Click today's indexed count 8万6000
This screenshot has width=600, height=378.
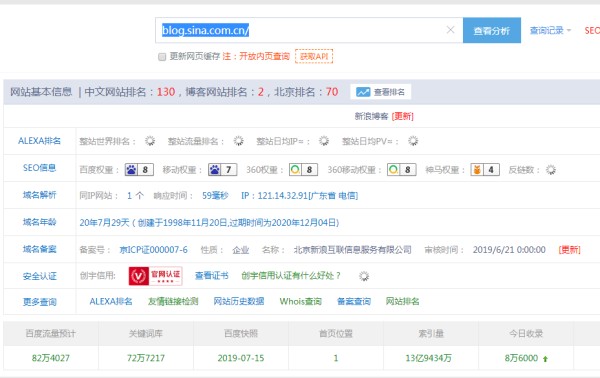(x=521, y=358)
